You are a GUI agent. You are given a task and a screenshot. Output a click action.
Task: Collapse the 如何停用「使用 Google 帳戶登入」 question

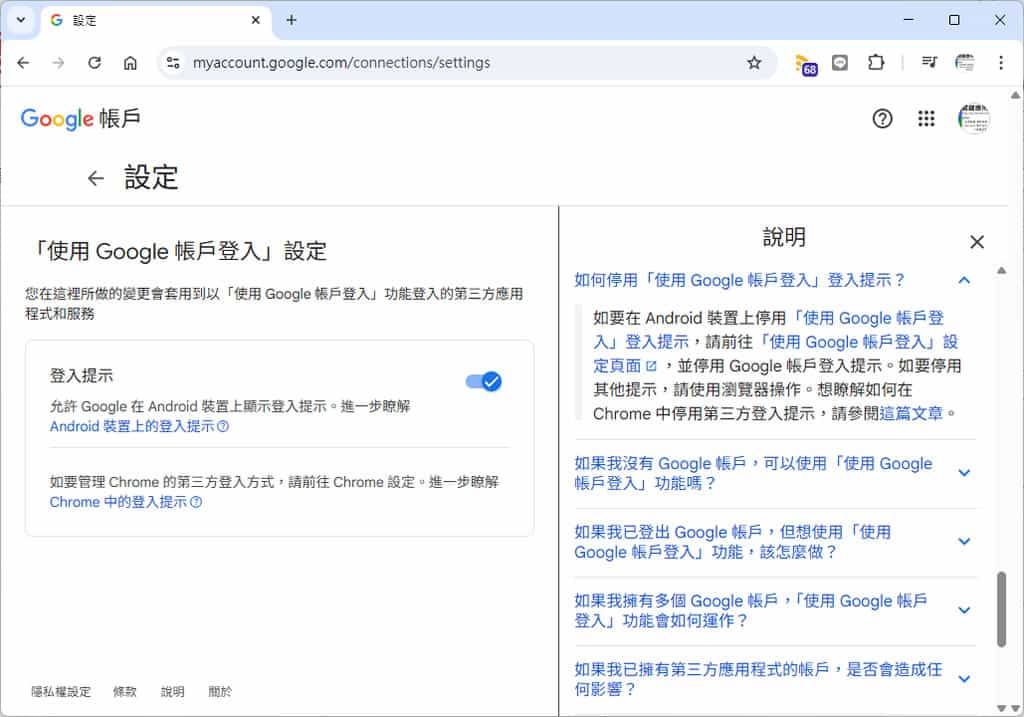coord(964,281)
